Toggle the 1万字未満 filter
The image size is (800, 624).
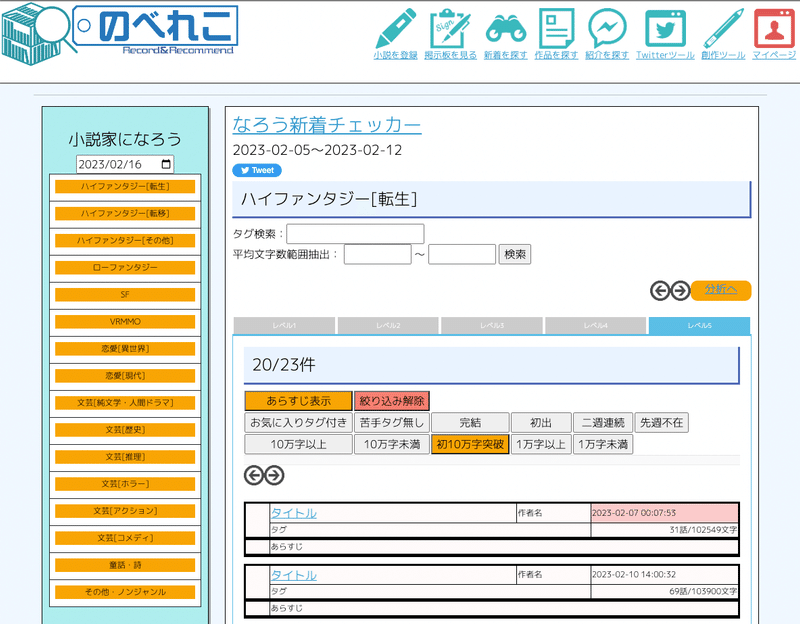[x=603, y=444]
